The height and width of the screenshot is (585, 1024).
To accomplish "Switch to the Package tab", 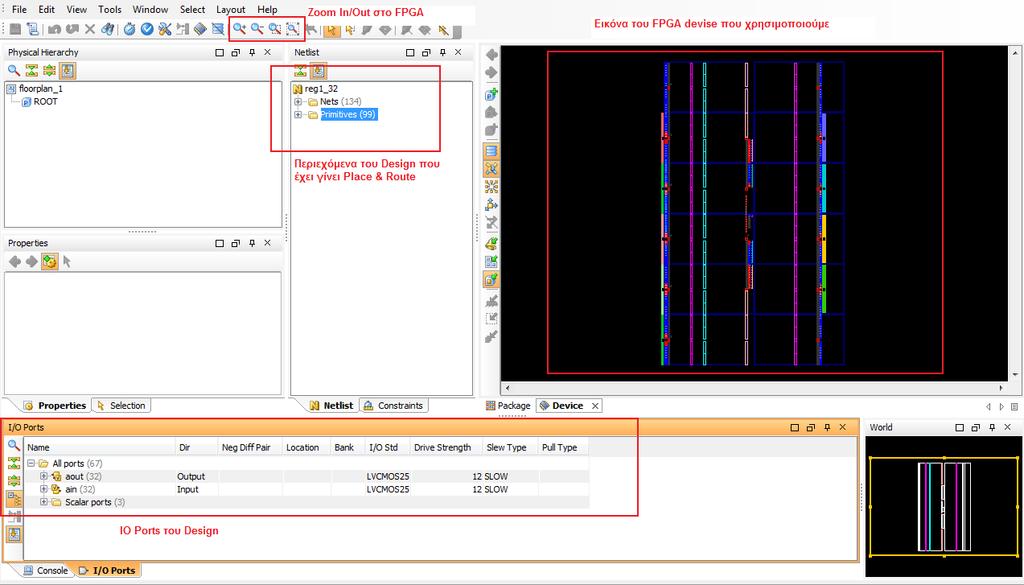I will point(508,405).
